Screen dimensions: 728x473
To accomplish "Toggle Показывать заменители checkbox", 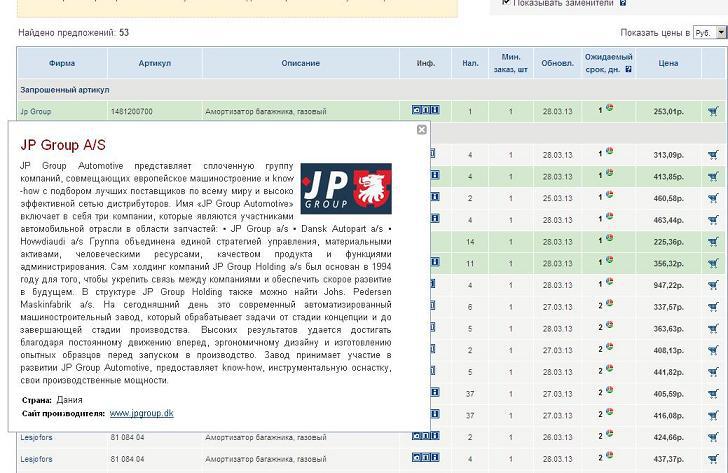I will tap(506, 3).
